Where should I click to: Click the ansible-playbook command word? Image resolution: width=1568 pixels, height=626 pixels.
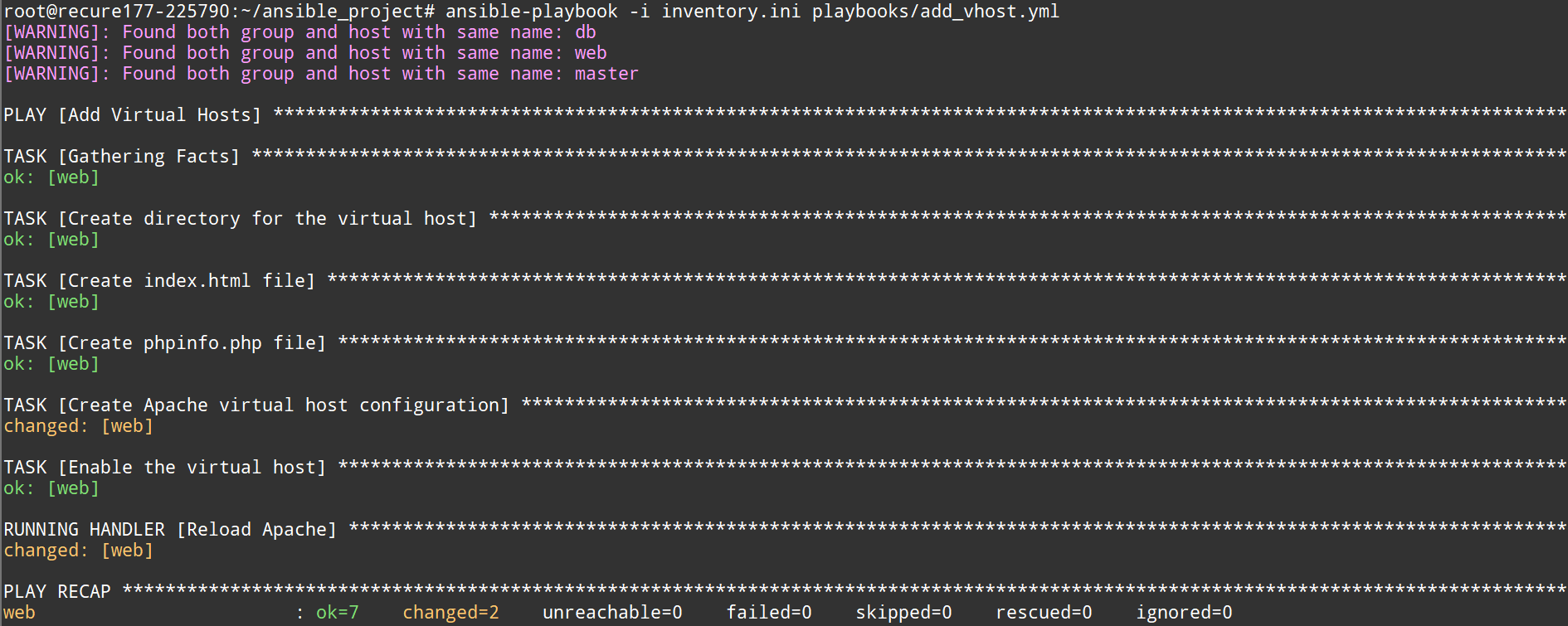click(531, 12)
